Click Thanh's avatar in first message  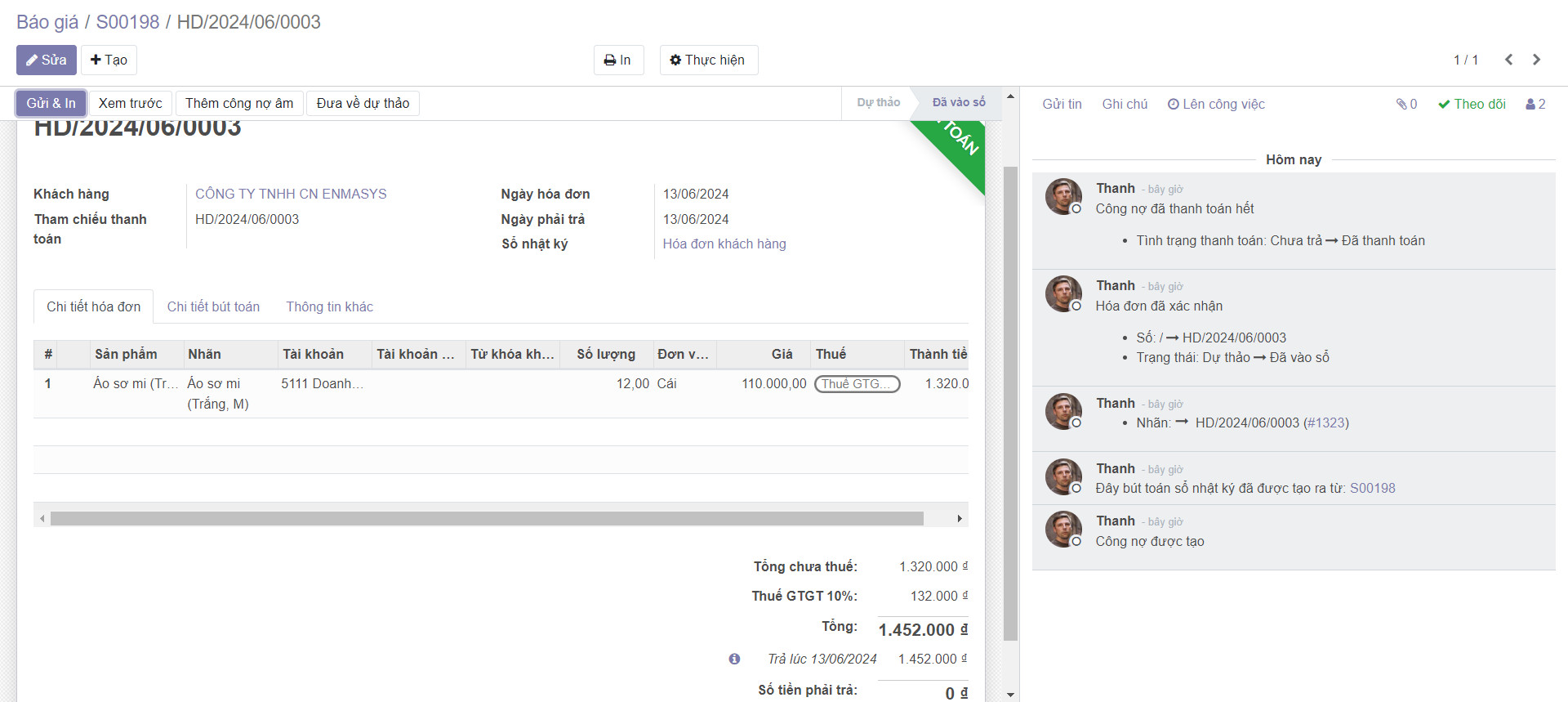point(1063,196)
